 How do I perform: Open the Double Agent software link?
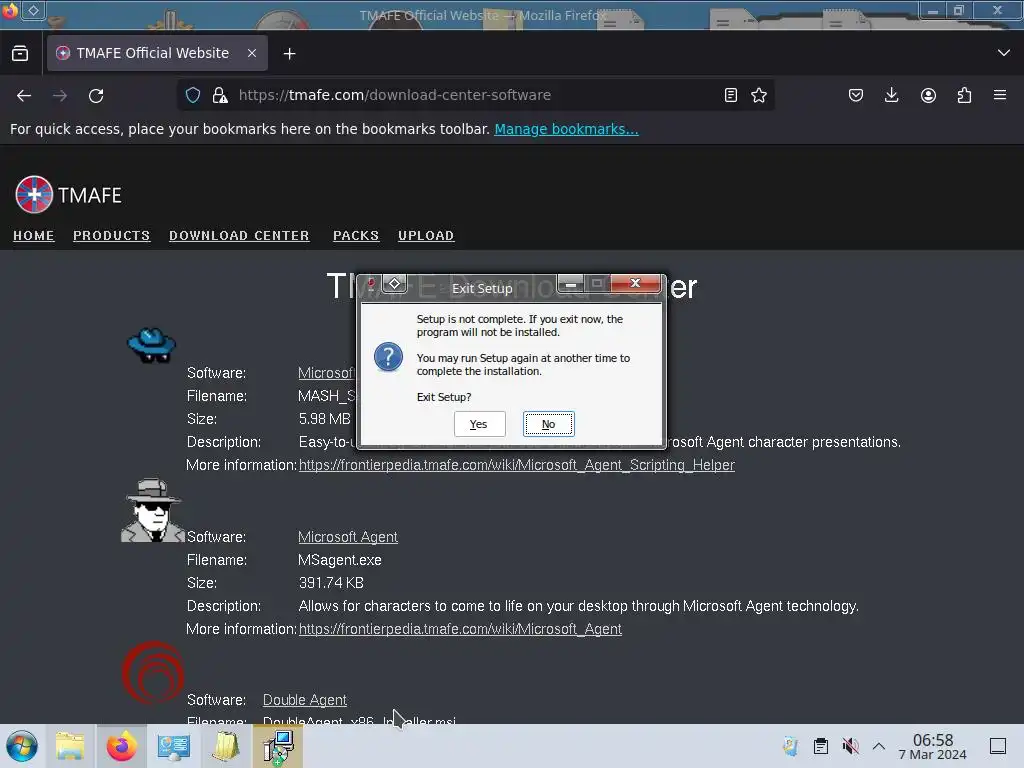[304, 700]
